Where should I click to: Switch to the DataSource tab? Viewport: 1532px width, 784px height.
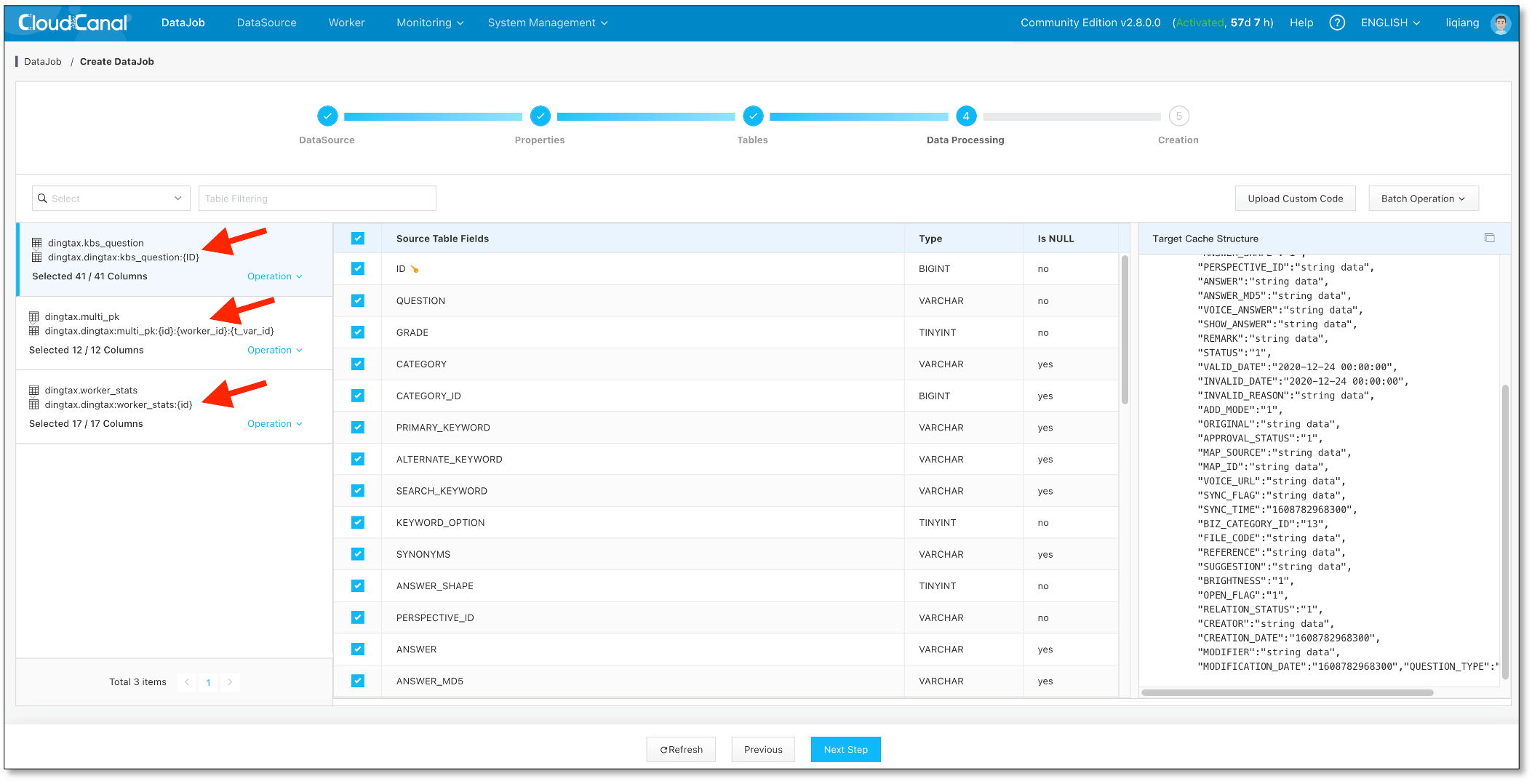tap(266, 23)
